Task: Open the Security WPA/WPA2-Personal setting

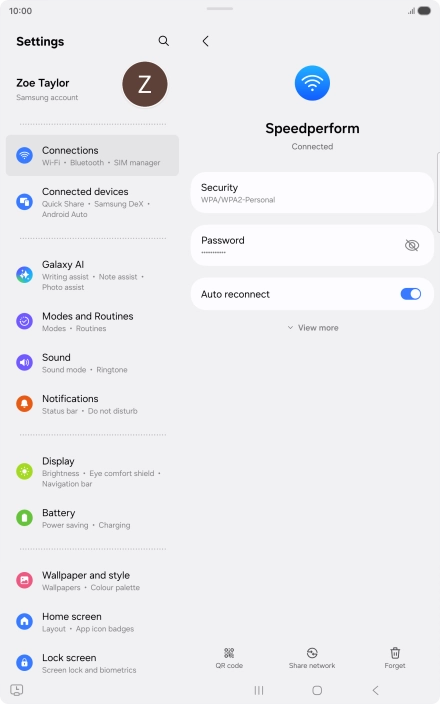Action: [x=312, y=193]
